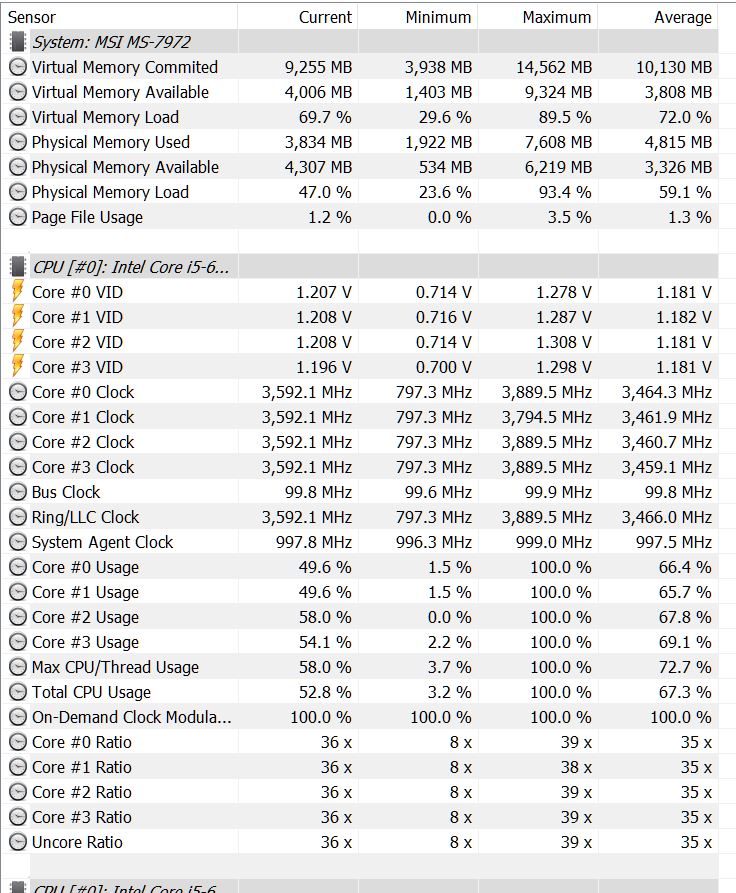Click the Minimum column header
Screen dimensions: 736x893
(x=438, y=17)
